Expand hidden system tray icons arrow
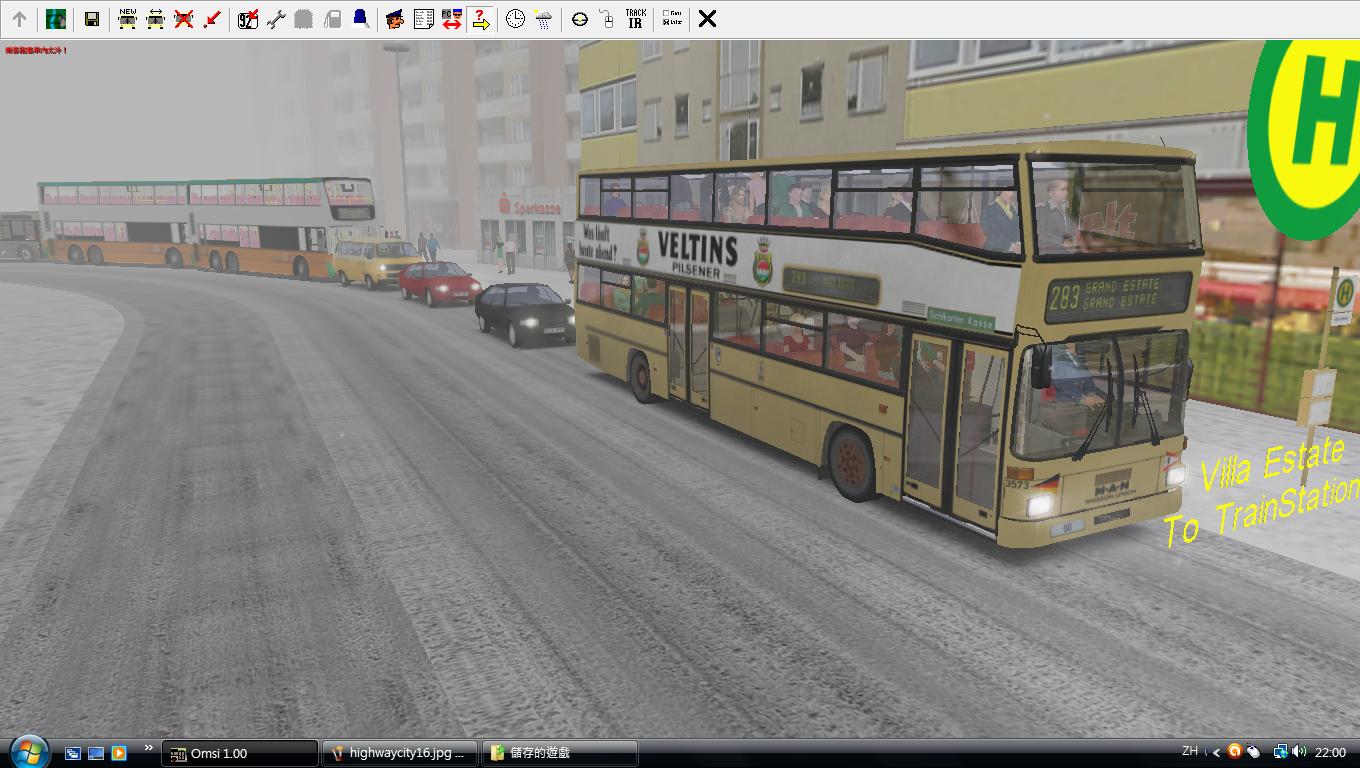 pyautogui.click(x=1217, y=752)
